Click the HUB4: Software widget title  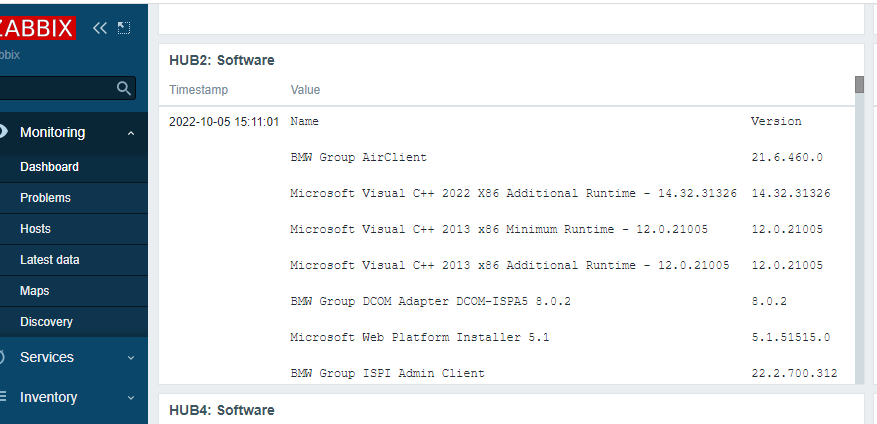pos(222,410)
